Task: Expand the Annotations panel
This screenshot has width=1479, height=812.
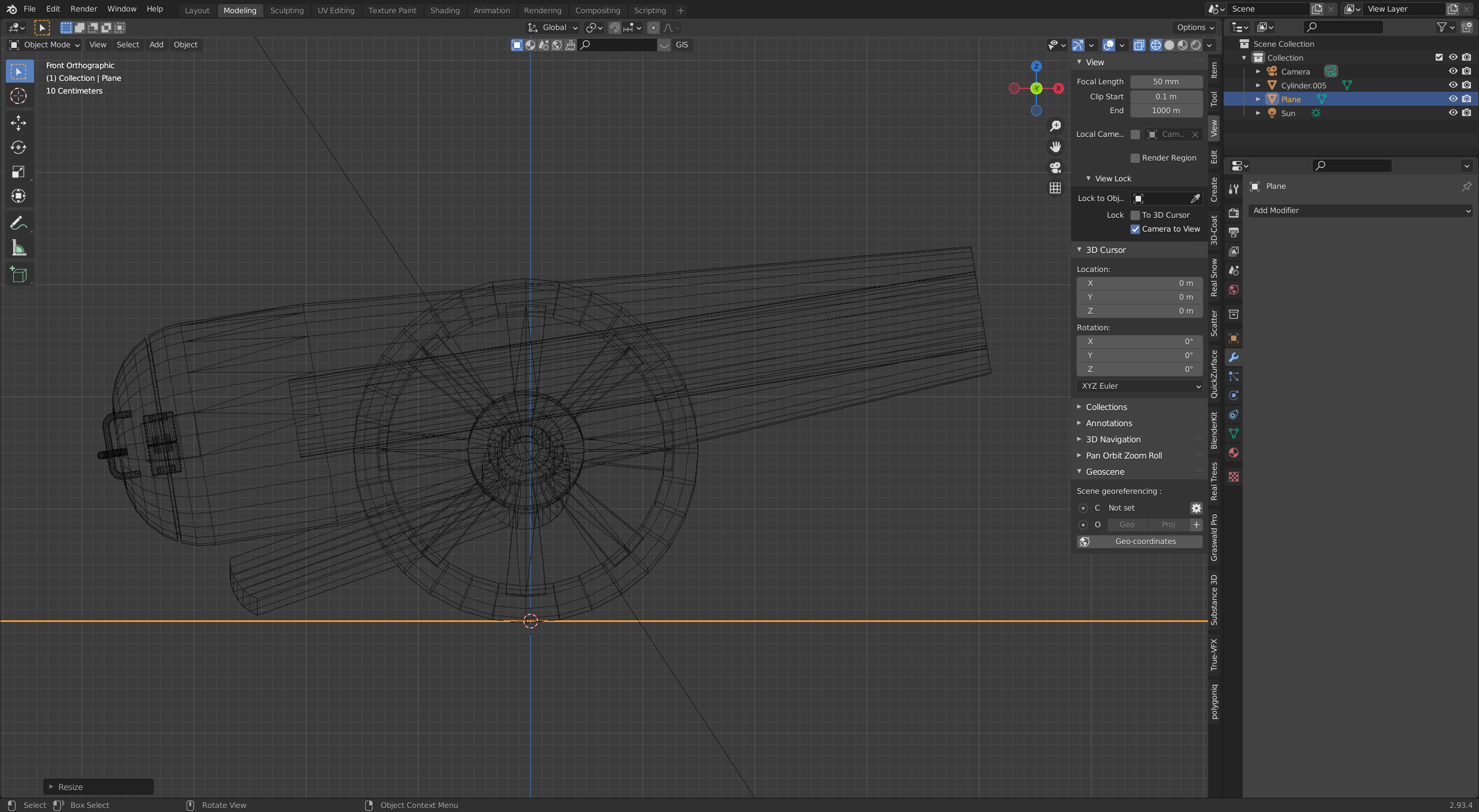Action: pyautogui.click(x=1108, y=423)
